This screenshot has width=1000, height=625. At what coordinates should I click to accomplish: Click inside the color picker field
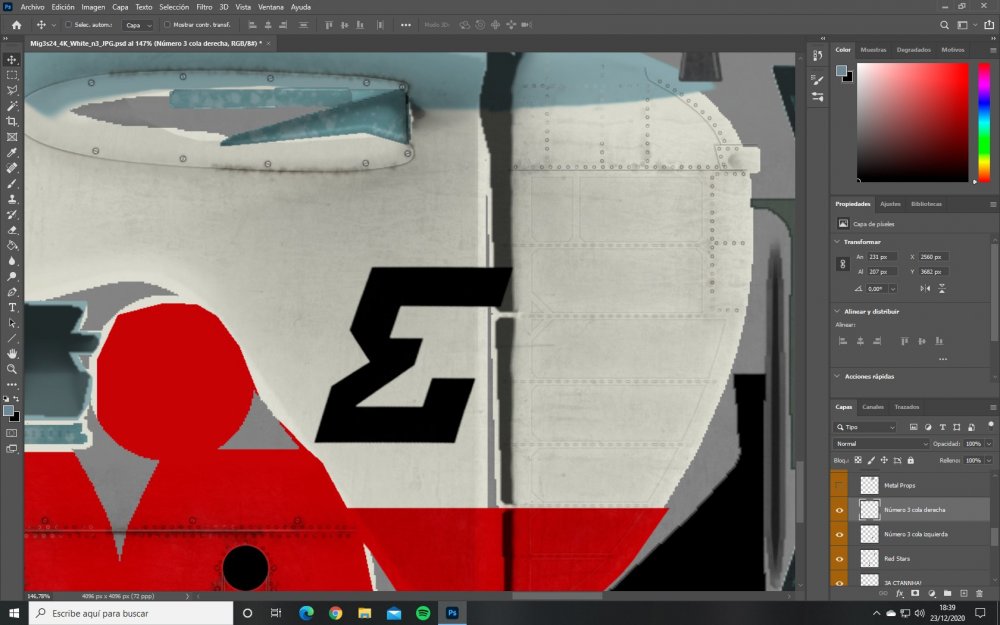point(911,120)
